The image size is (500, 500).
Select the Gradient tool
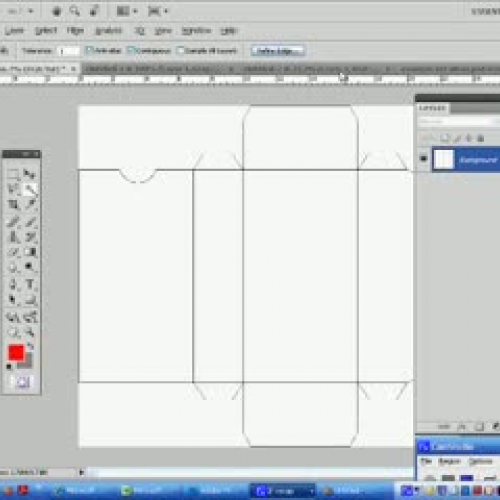(30, 252)
